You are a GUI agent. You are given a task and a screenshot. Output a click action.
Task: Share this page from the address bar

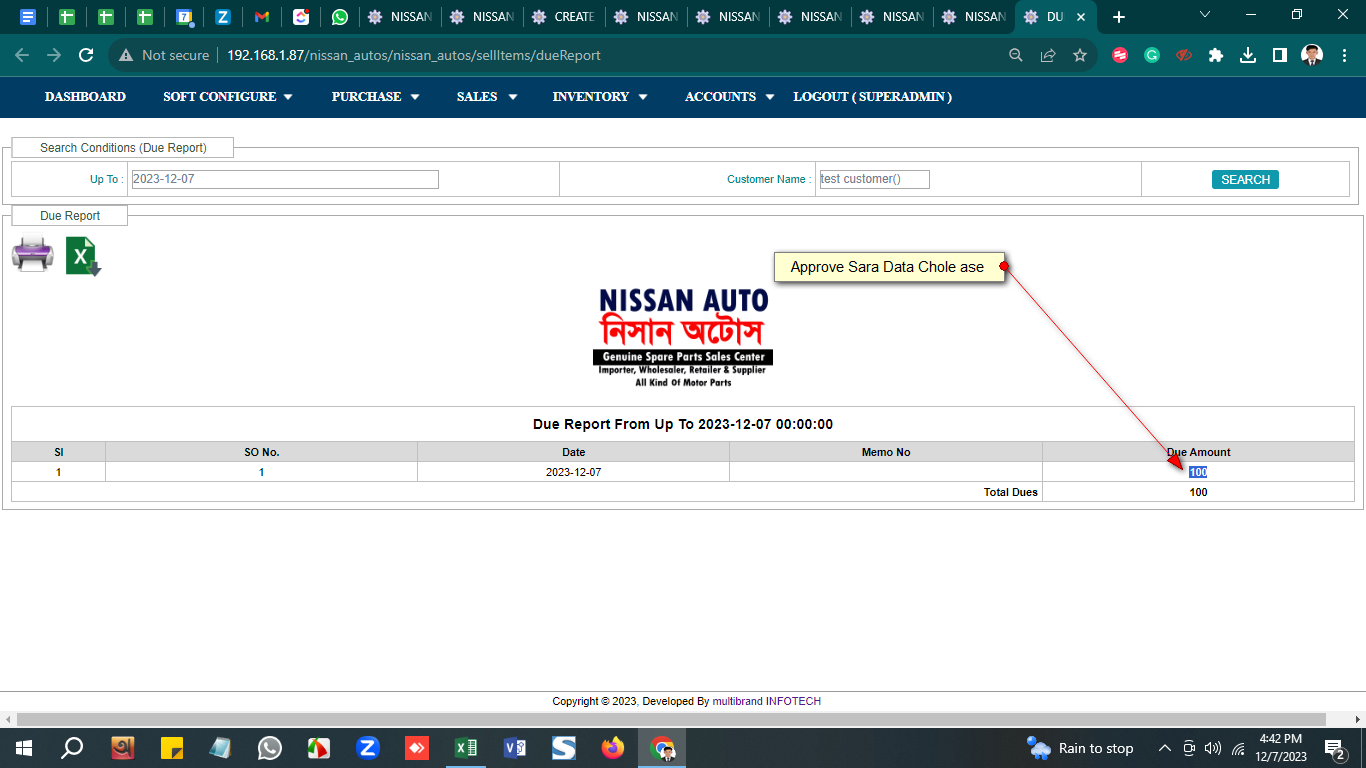point(1048,55)
